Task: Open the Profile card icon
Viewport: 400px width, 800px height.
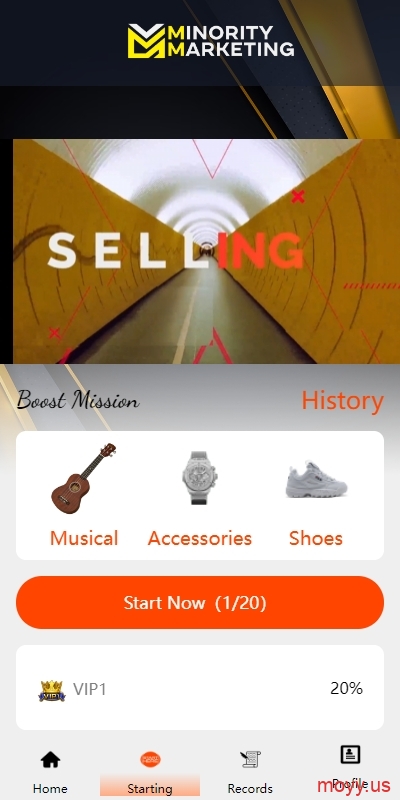Action: (350, 754)
